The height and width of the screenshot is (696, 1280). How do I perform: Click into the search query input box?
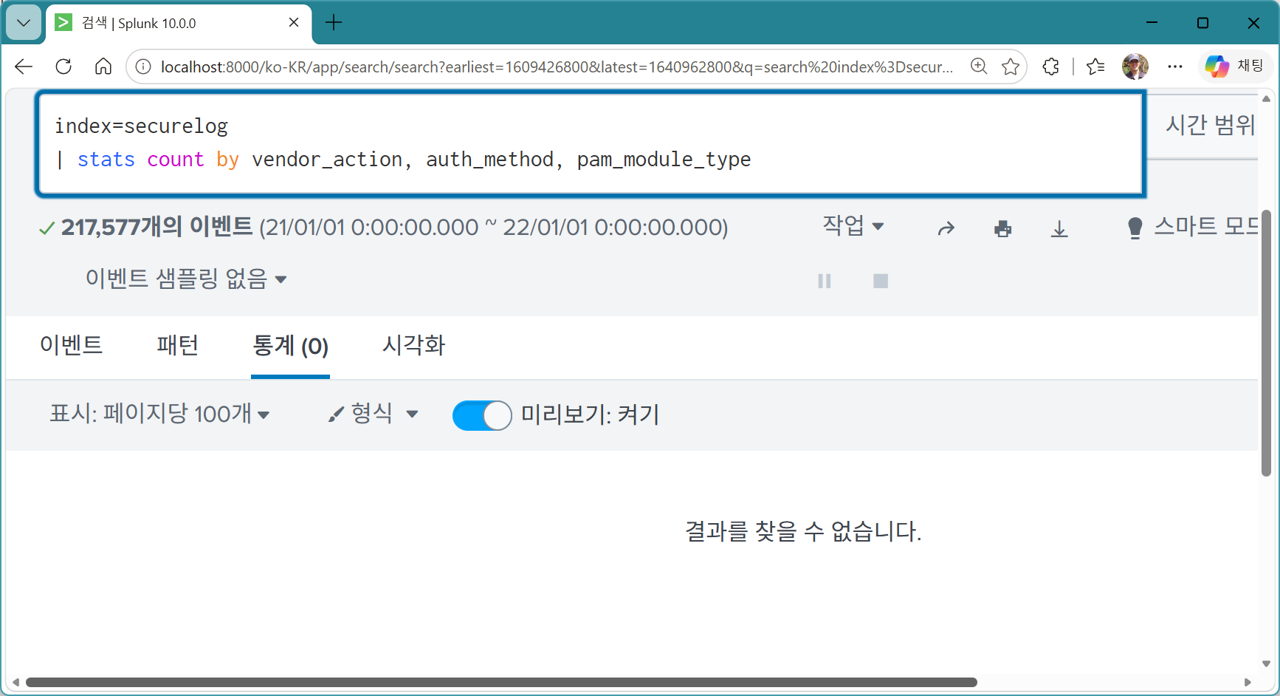click(x=591, y=143)
